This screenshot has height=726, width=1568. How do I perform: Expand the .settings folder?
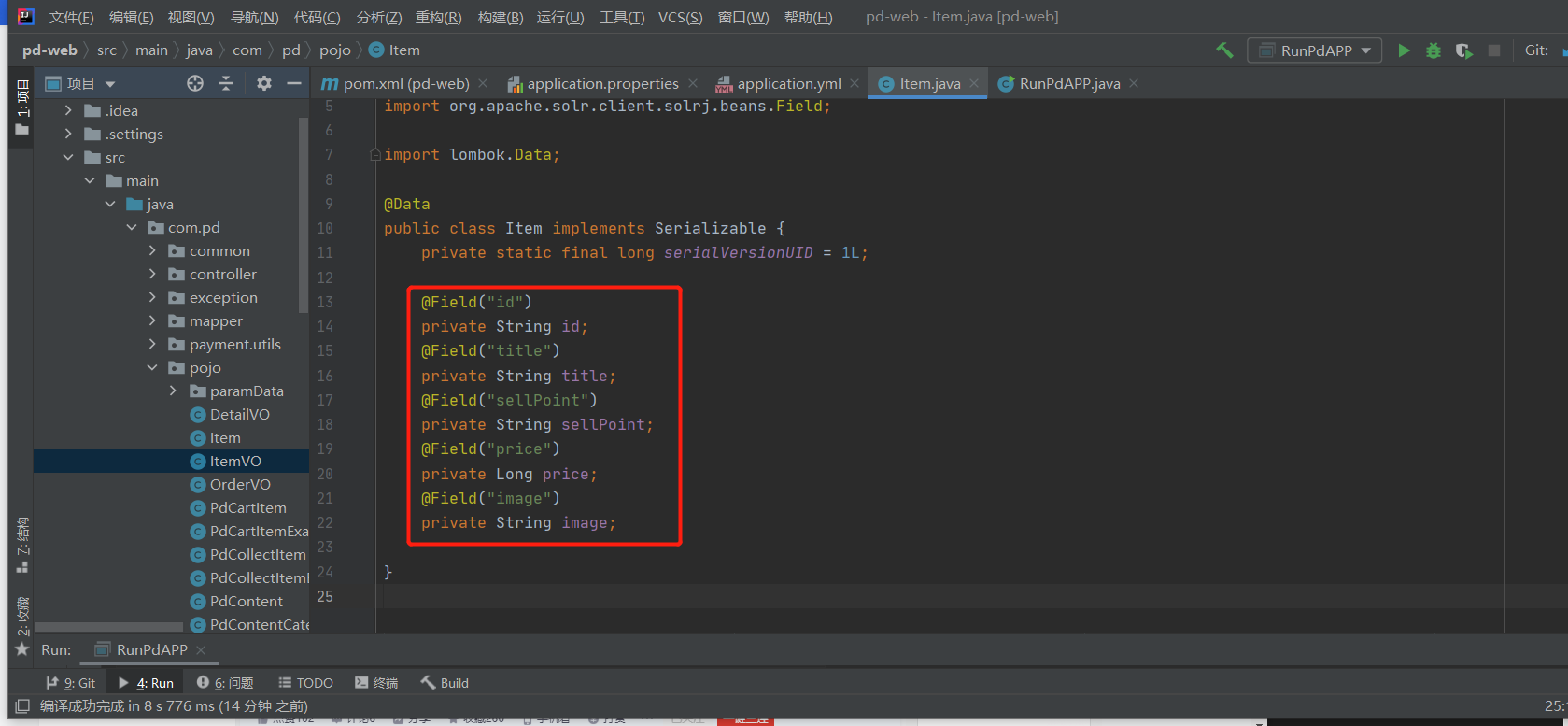pos(68,134)
